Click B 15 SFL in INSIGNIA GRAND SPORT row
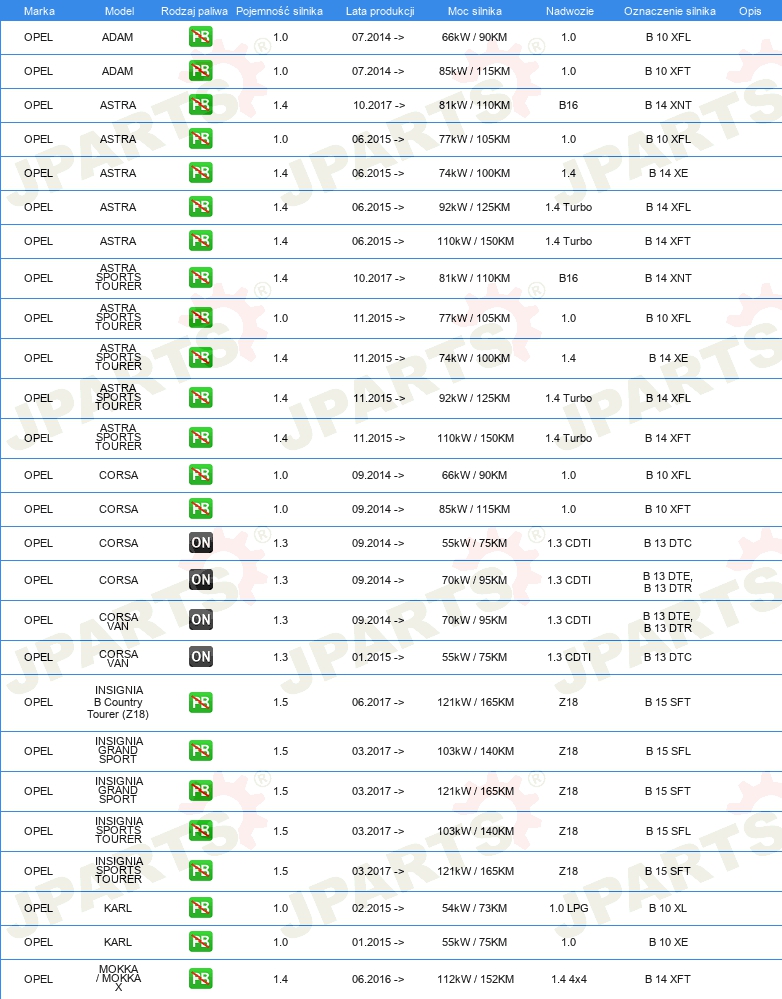 [668, 751]
